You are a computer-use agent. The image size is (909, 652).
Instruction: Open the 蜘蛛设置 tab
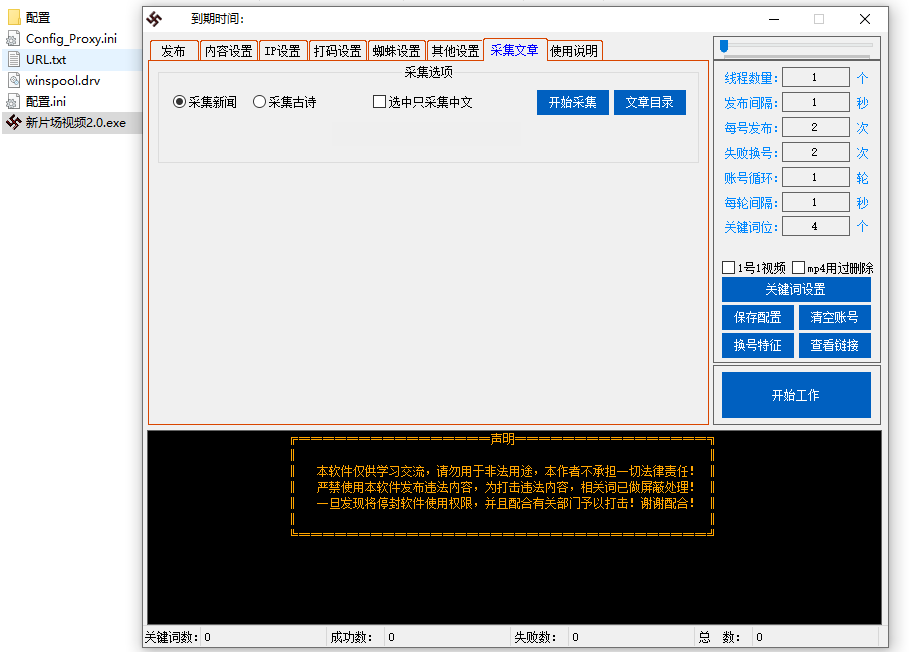(398, 49)
